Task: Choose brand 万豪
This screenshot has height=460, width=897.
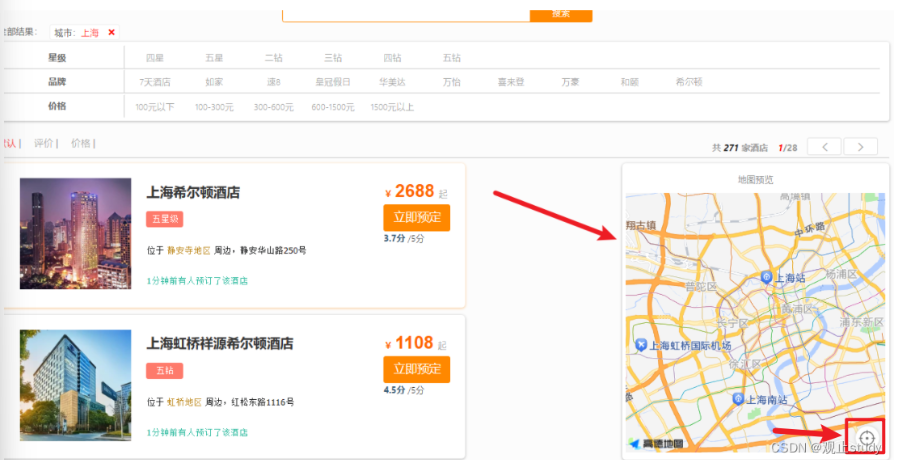Action: tap(570, 82)
